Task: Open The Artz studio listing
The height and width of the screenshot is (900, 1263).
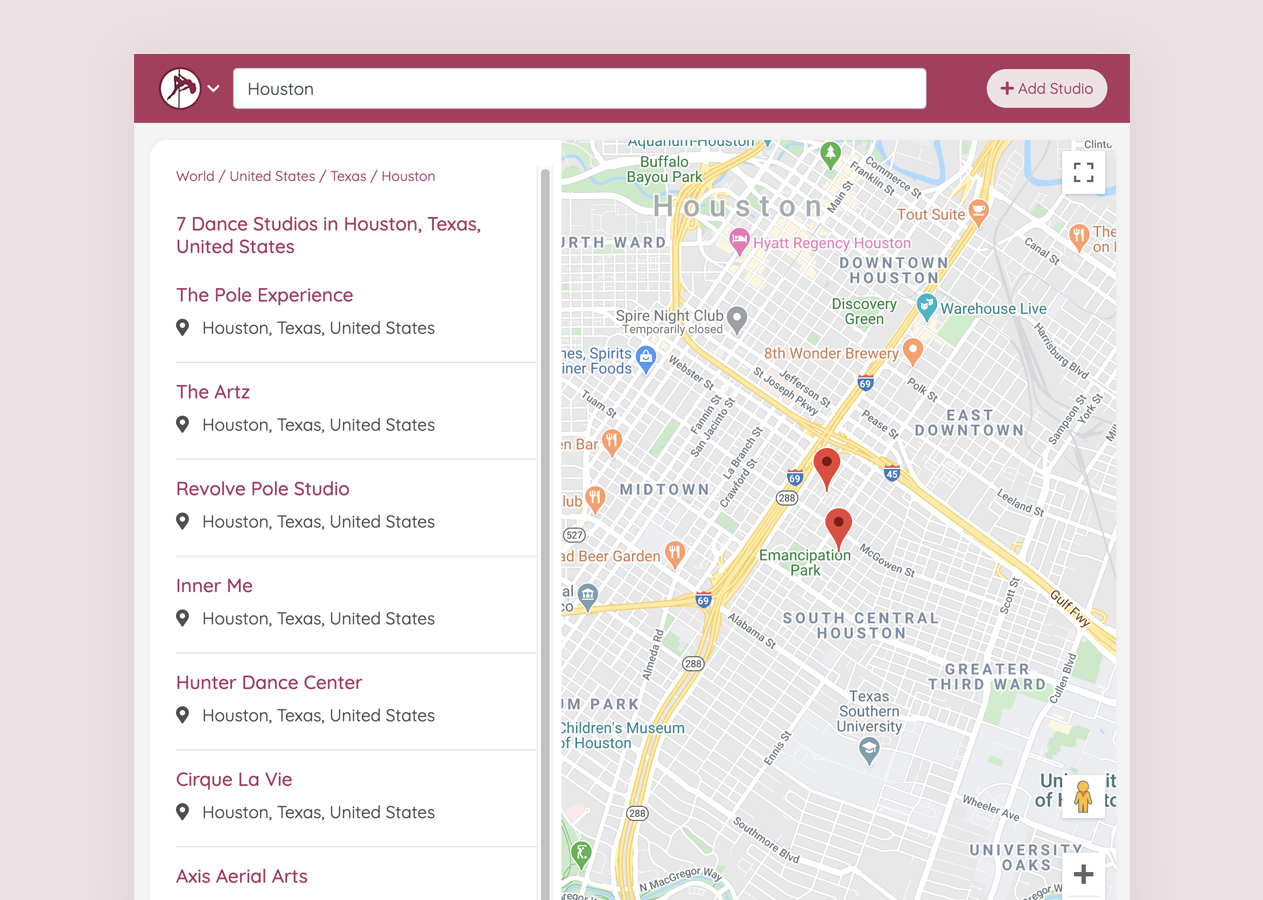Action: pyautogui.click(x=213, y=392)
